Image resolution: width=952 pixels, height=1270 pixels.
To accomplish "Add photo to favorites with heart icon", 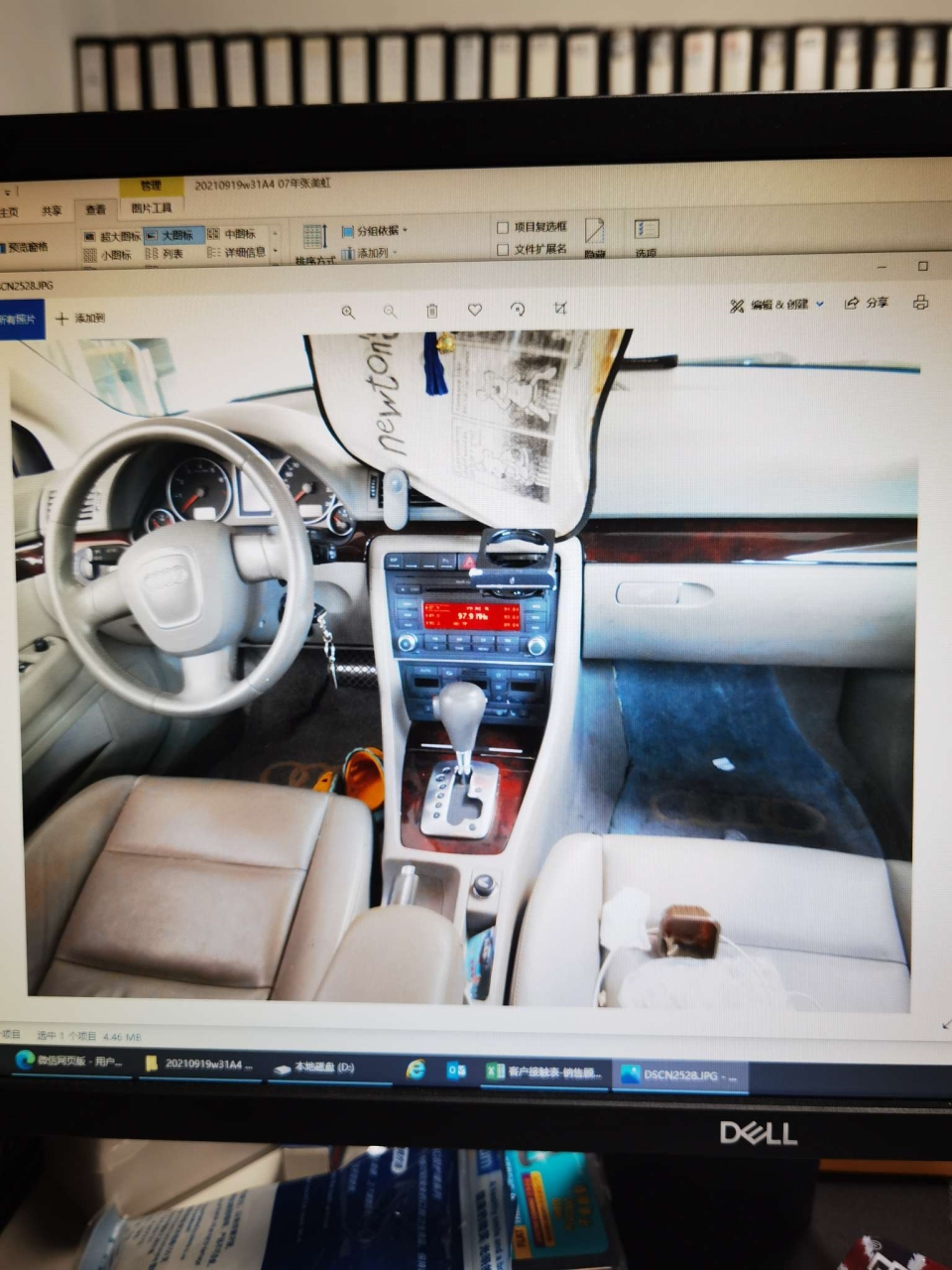I will pos(475,310).
